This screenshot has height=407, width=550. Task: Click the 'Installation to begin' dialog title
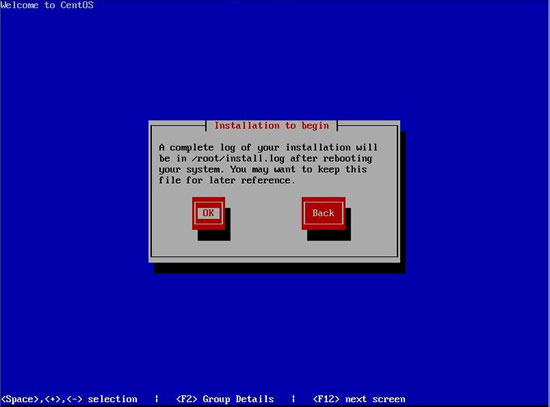[x=272, y=126]
